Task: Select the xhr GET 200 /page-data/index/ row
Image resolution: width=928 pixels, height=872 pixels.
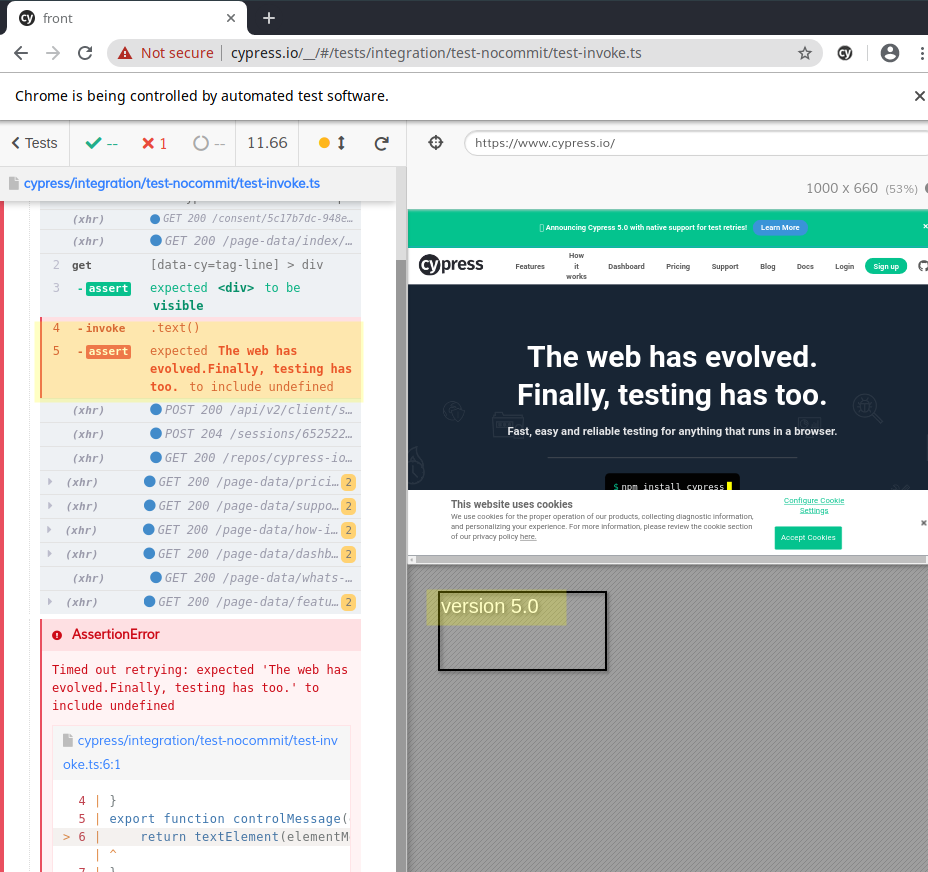Action: pyautogui.click(x=200, y=242)
